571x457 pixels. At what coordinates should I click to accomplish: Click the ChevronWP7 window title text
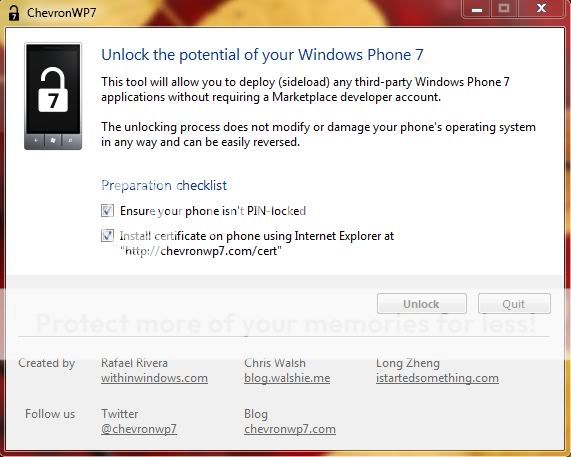62,13
